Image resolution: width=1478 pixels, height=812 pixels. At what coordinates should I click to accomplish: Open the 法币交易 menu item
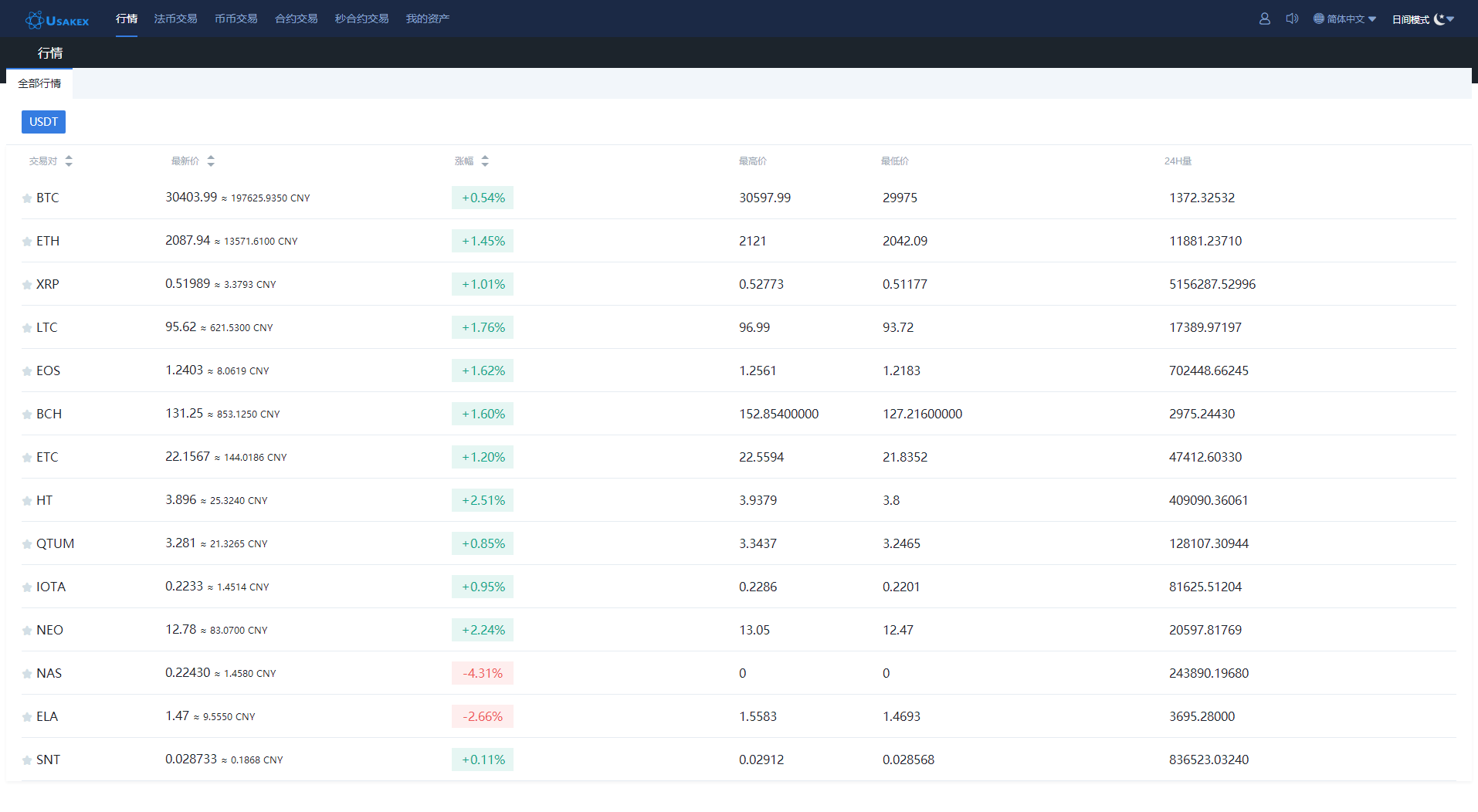pos(175,19)
